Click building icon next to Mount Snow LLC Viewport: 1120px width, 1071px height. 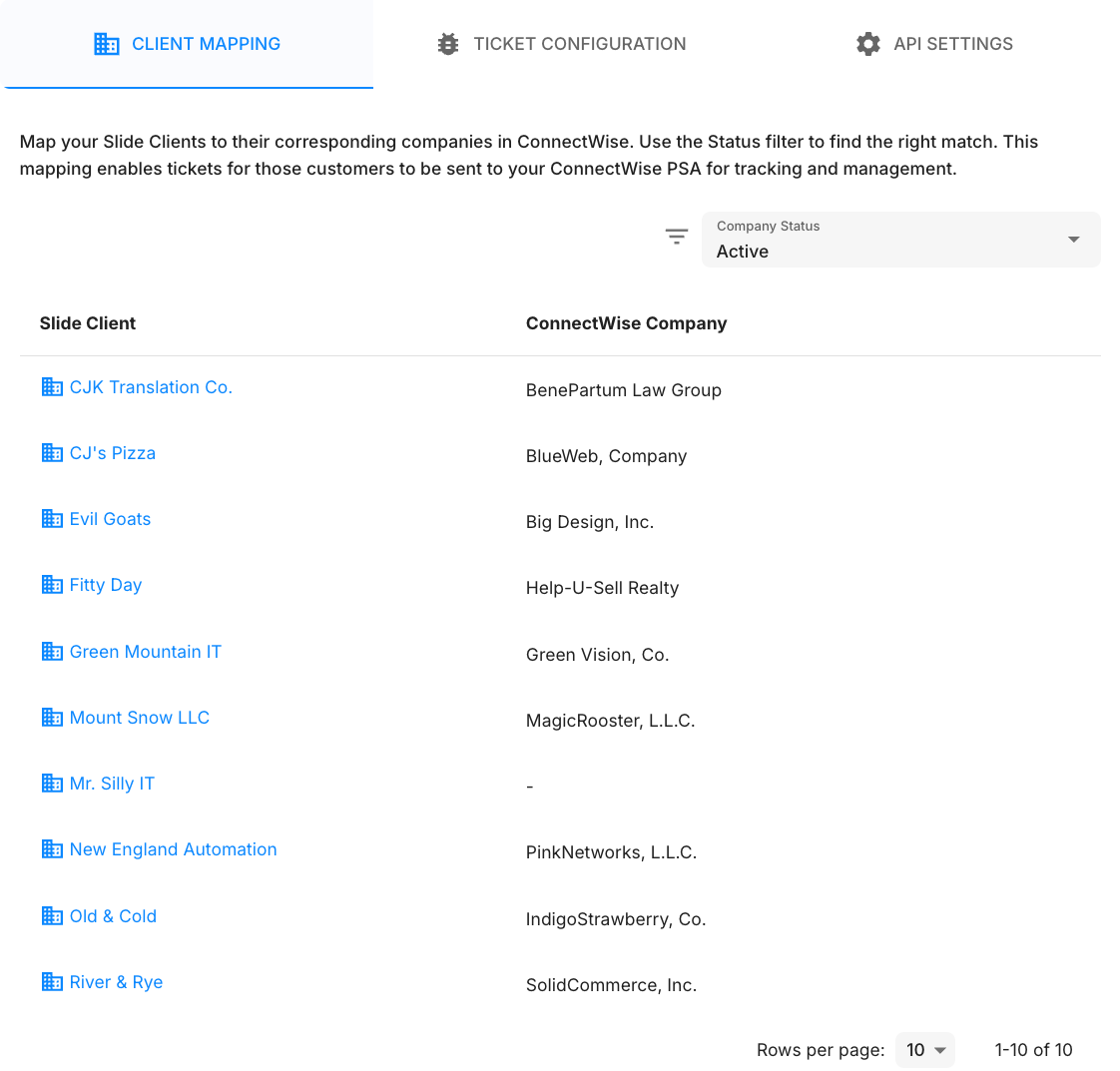[x=52, y=718]
